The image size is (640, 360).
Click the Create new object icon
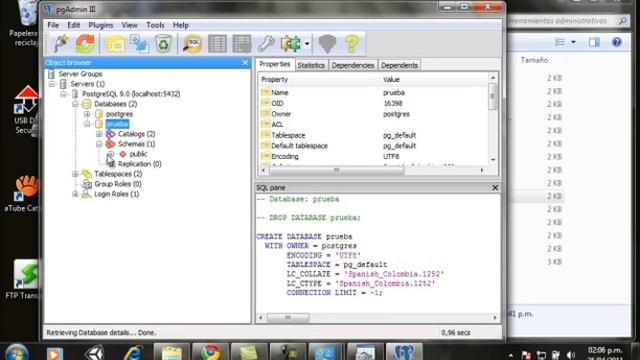tap(139, 44)
